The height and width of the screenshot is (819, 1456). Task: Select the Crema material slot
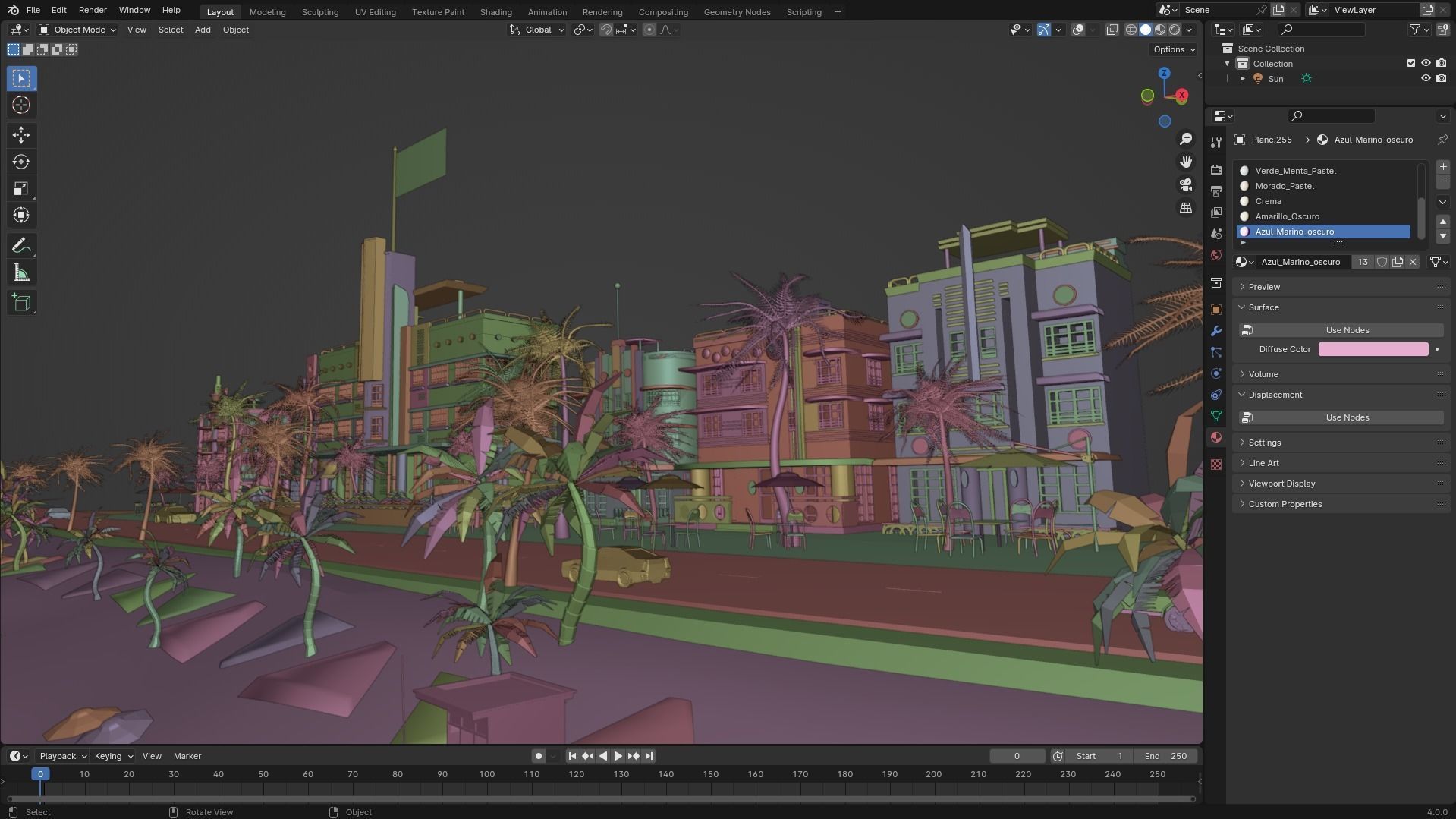[1323, 201]
